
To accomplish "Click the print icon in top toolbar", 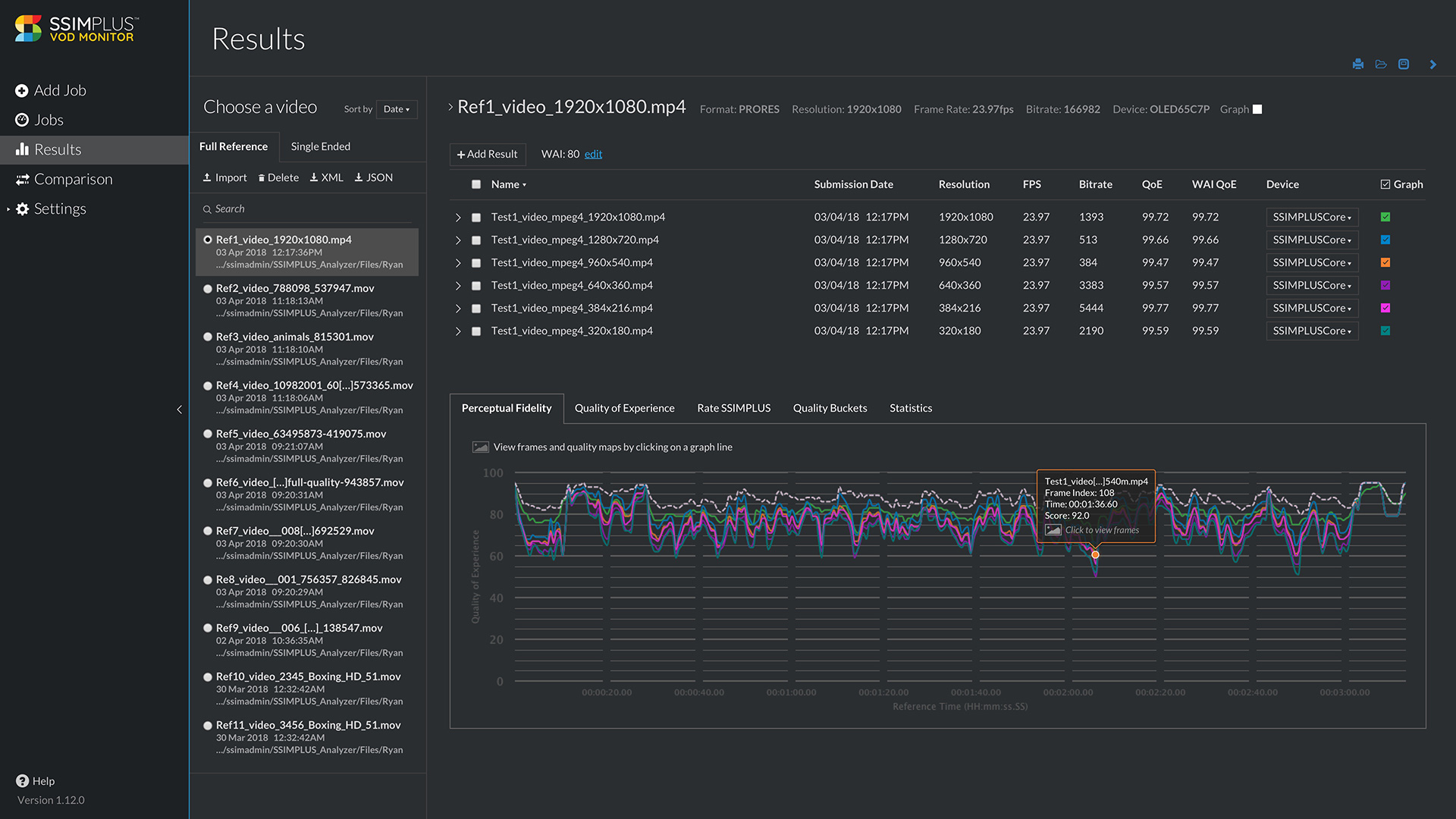I will [x=1357, y=64].
